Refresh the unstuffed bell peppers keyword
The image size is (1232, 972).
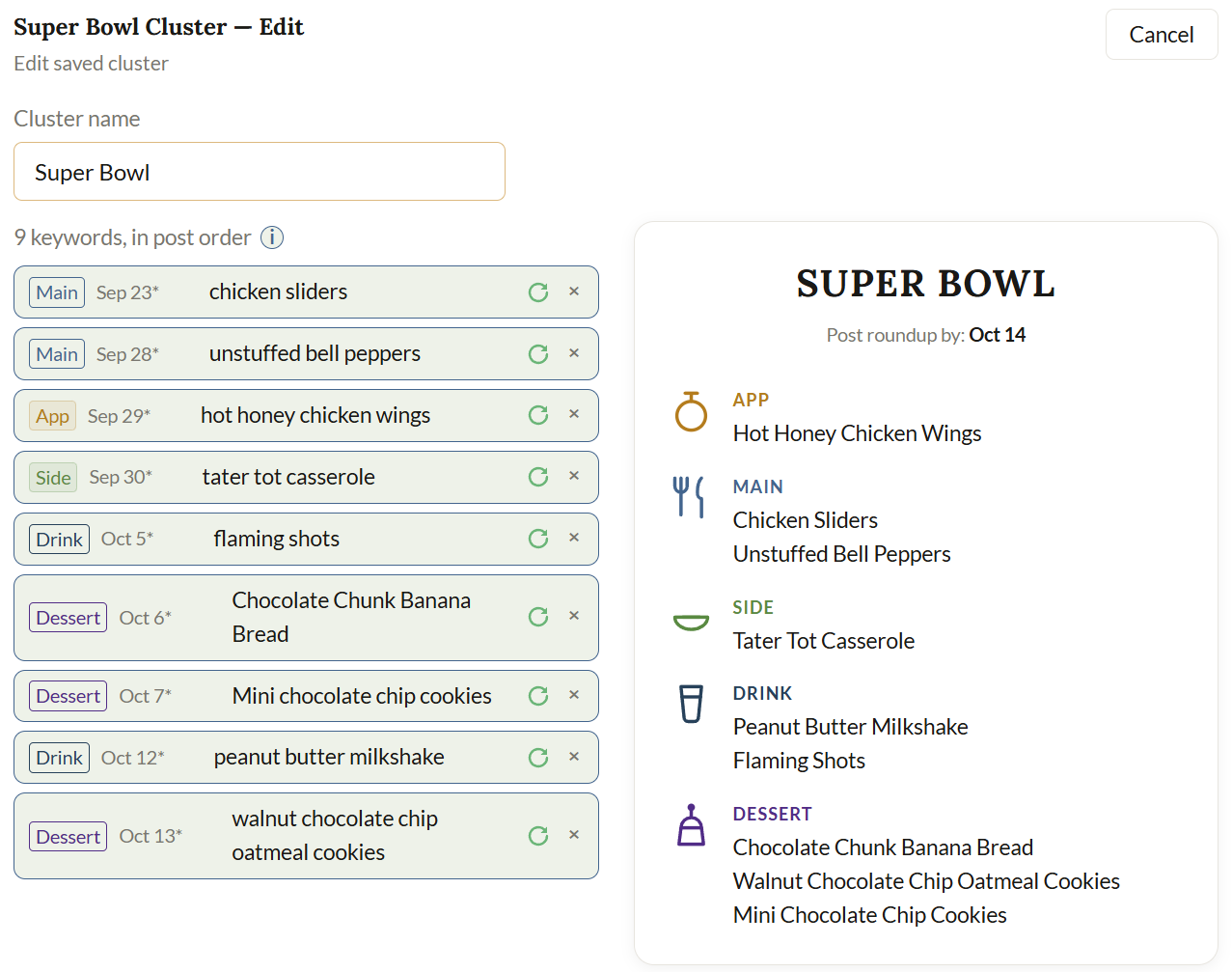pyautogui.click(x=538, y=354)
